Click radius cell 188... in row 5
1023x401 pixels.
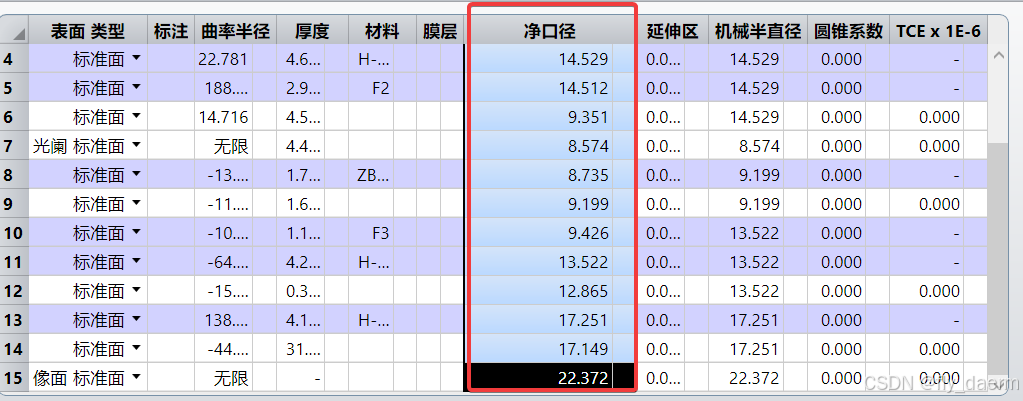click(x=223, y=88)
